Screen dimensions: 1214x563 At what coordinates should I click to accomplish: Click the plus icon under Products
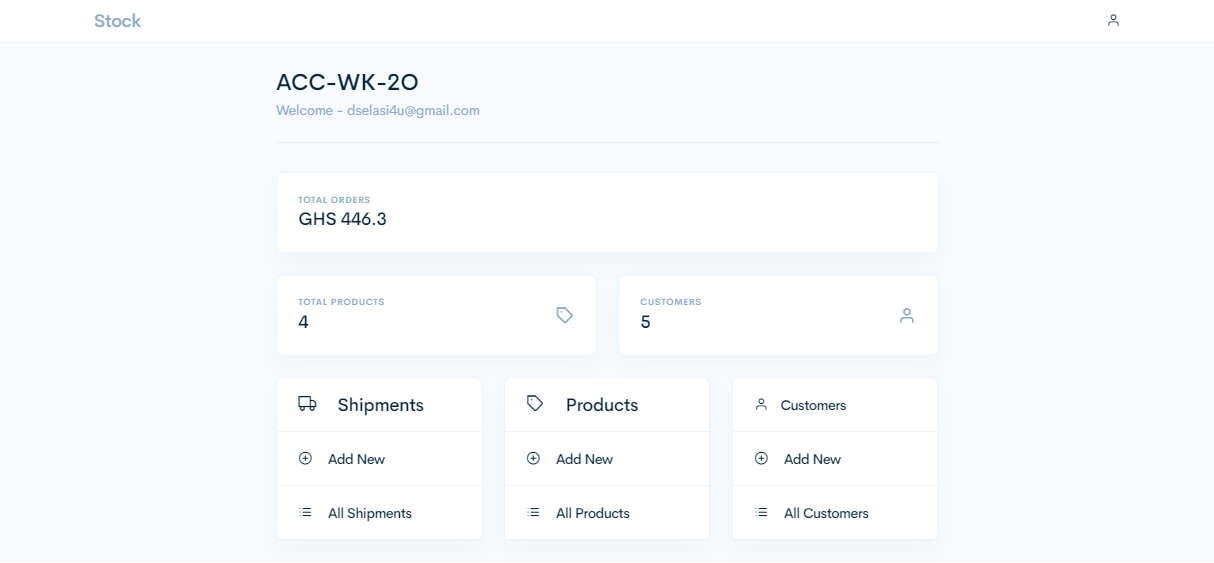coord(533,458)
